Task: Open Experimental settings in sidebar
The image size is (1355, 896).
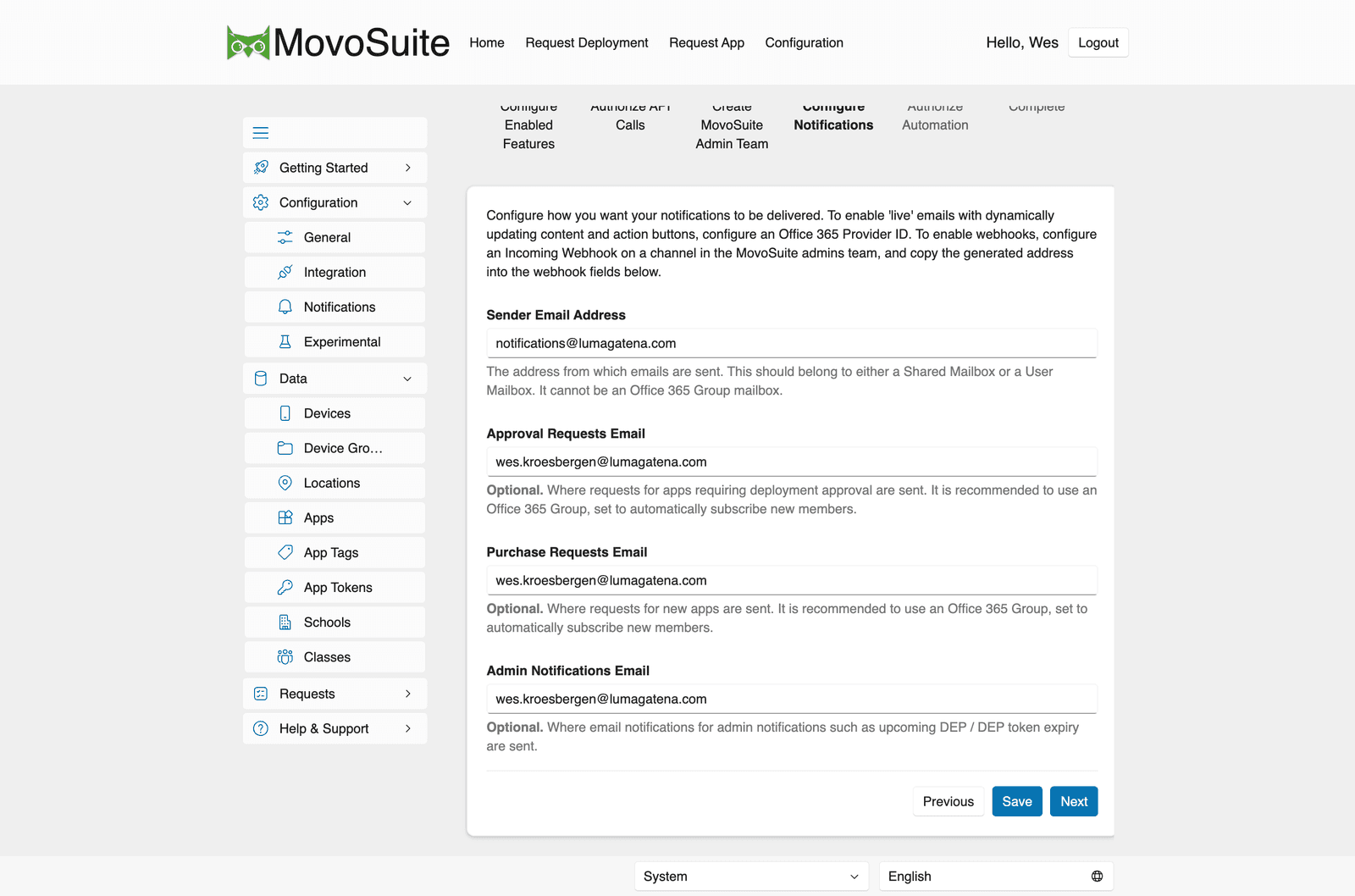Action: click(x=335, y=341)
